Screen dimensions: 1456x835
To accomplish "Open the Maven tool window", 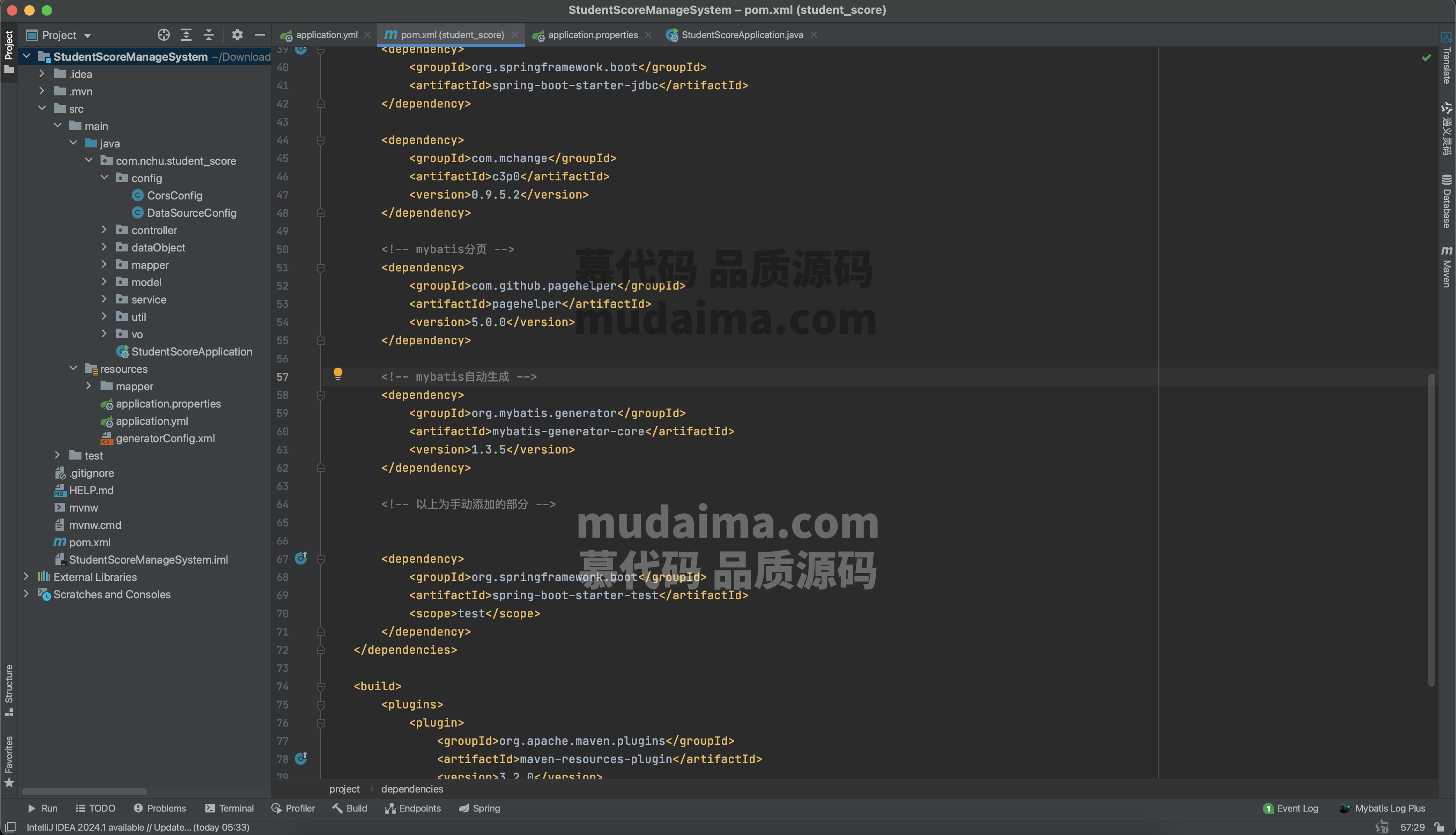I will 1446,267.
